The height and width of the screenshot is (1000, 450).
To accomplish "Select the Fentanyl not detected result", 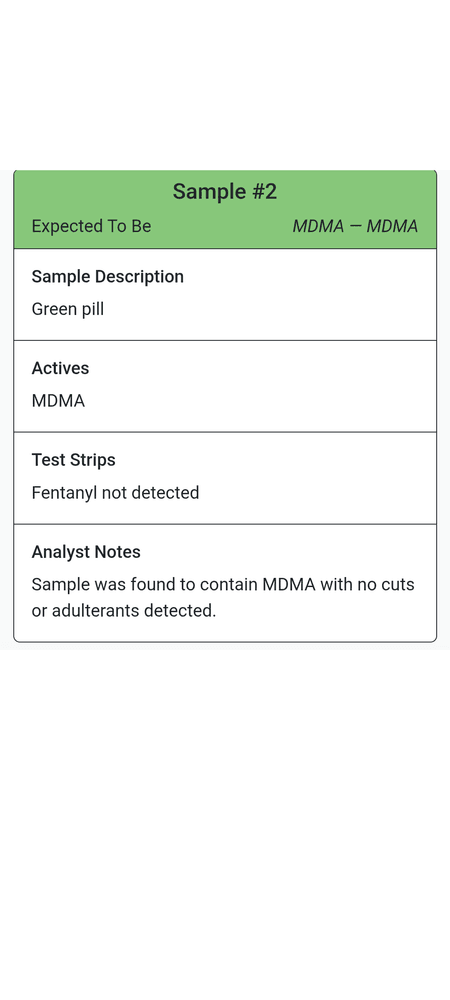I will click(115, 493).
